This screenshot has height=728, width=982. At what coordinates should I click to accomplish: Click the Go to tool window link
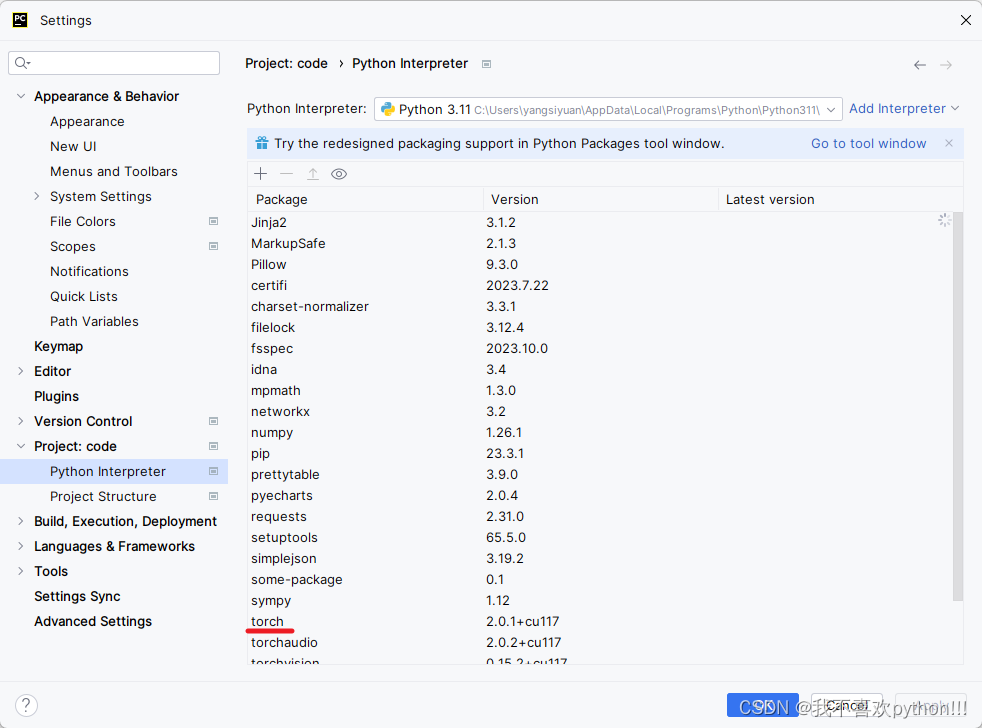(868, 143)
